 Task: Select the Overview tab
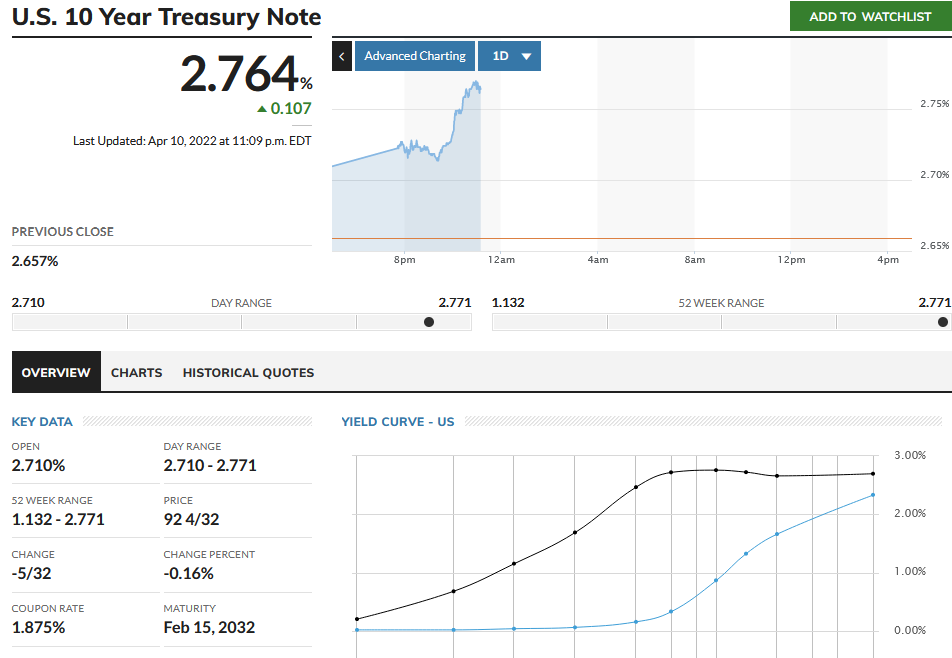coord(56,372)
